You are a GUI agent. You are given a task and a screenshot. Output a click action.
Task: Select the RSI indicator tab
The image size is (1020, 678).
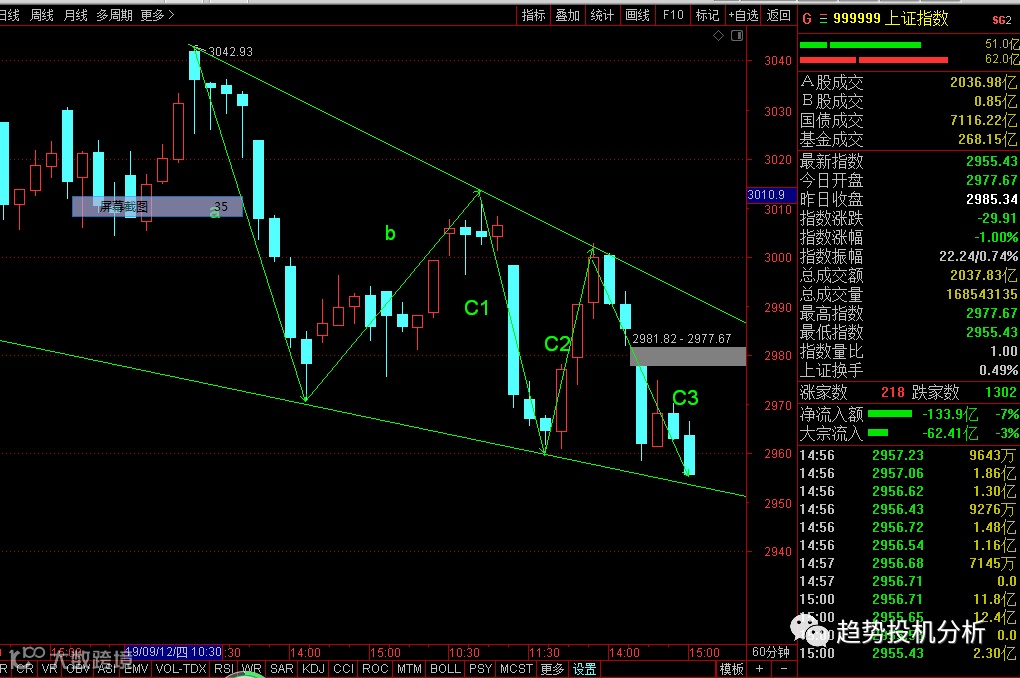pyautogui.click(x=224, y=669)
